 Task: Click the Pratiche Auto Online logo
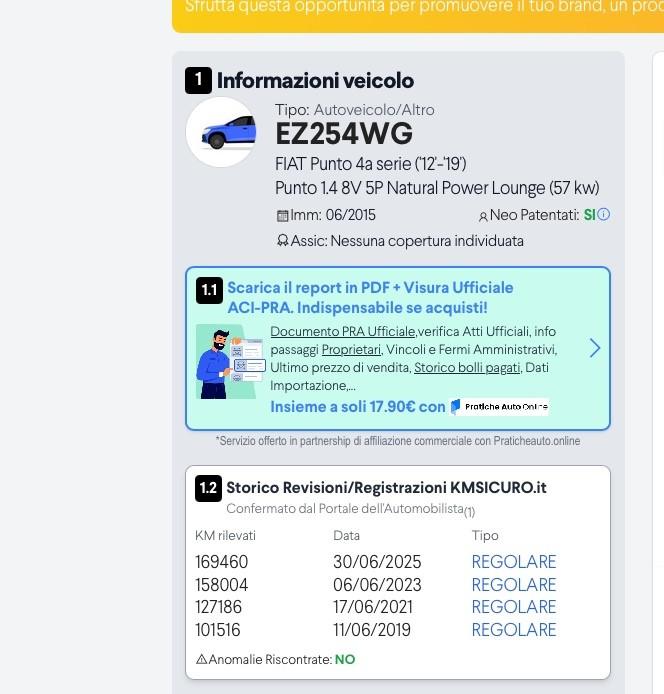coord(499,407)
